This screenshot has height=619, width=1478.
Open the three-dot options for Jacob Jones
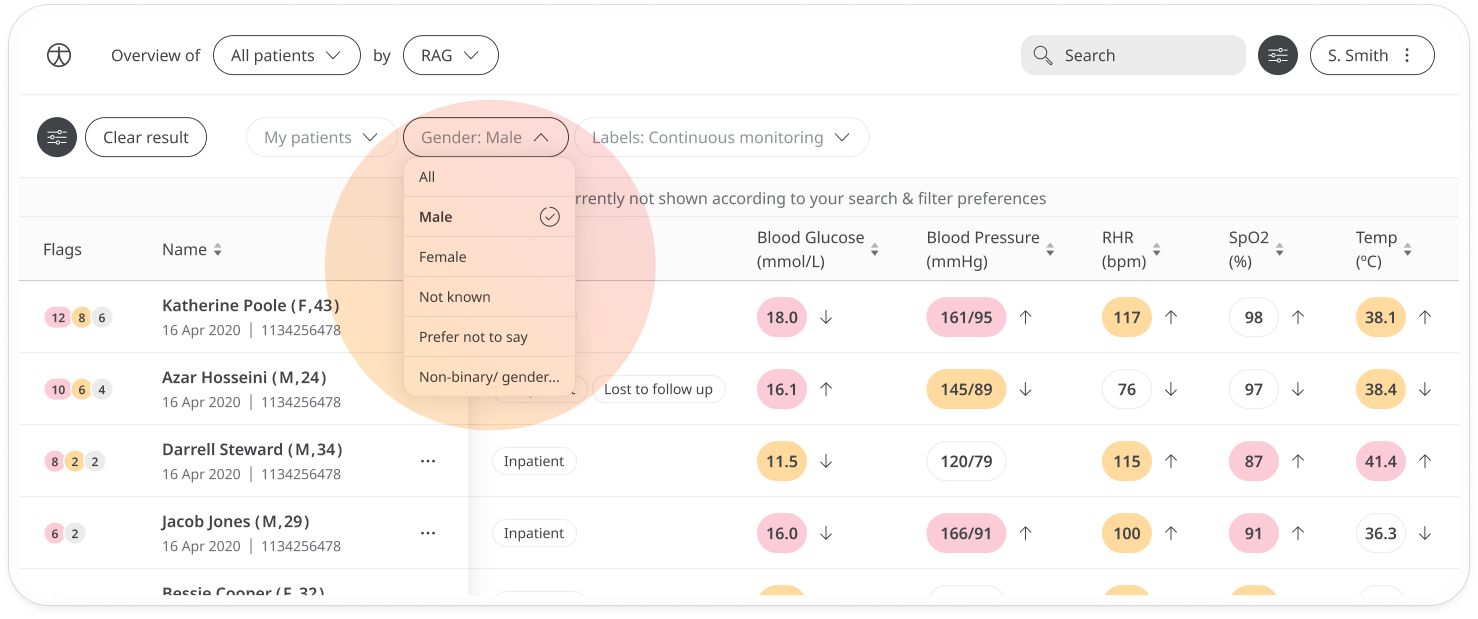(428, 533)
